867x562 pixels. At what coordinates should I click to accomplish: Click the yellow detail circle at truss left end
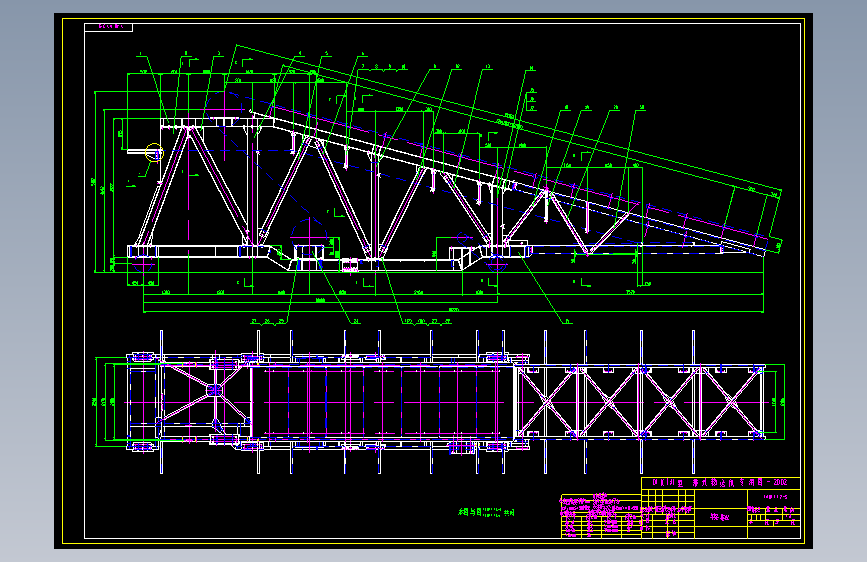(154, 153)
